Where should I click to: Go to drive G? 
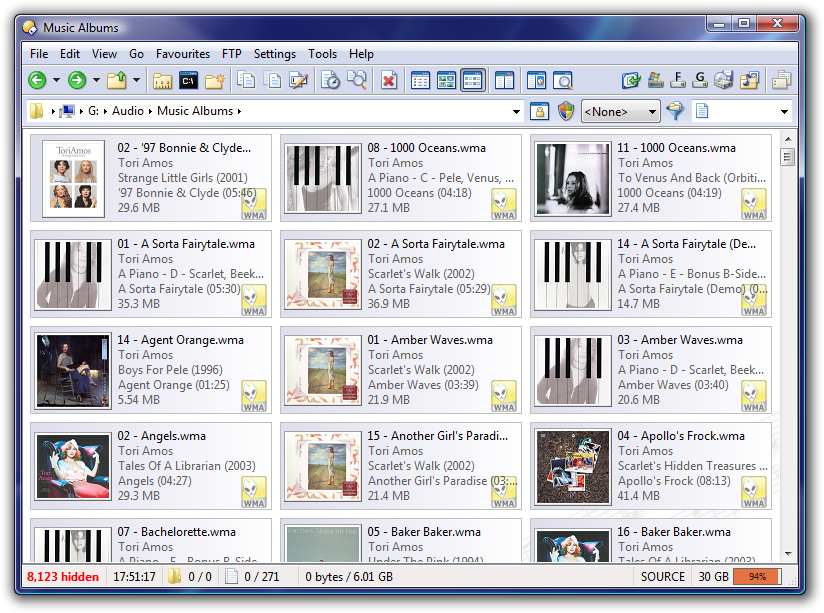point(700,80)
